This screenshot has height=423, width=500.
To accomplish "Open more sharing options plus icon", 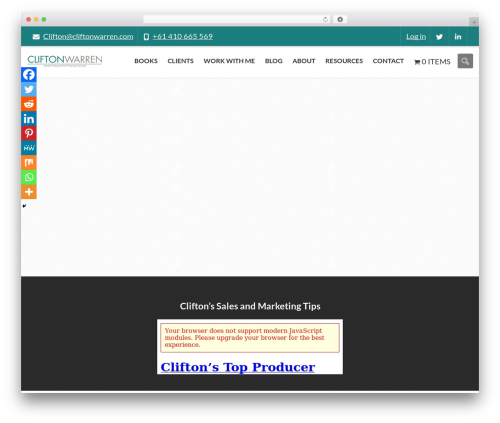I will click(x=29, y=192).
